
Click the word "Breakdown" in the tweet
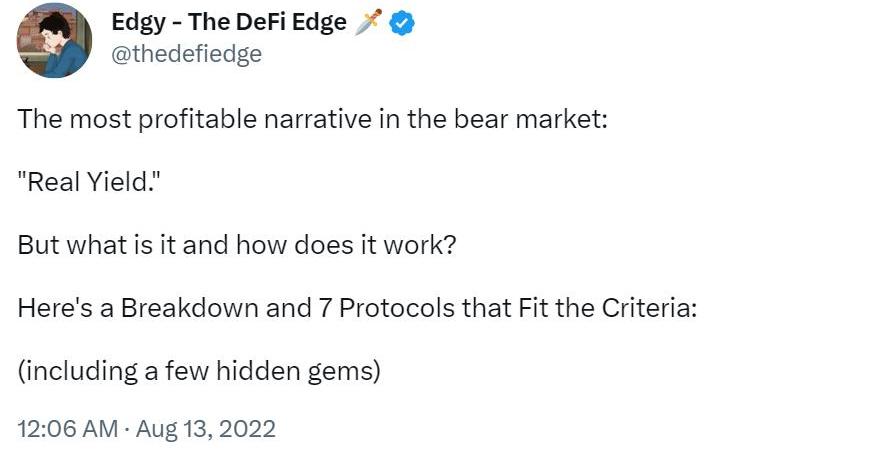(178, 308)
